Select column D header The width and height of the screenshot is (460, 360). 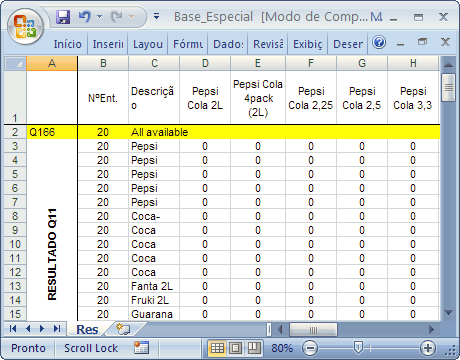[205, 63]
